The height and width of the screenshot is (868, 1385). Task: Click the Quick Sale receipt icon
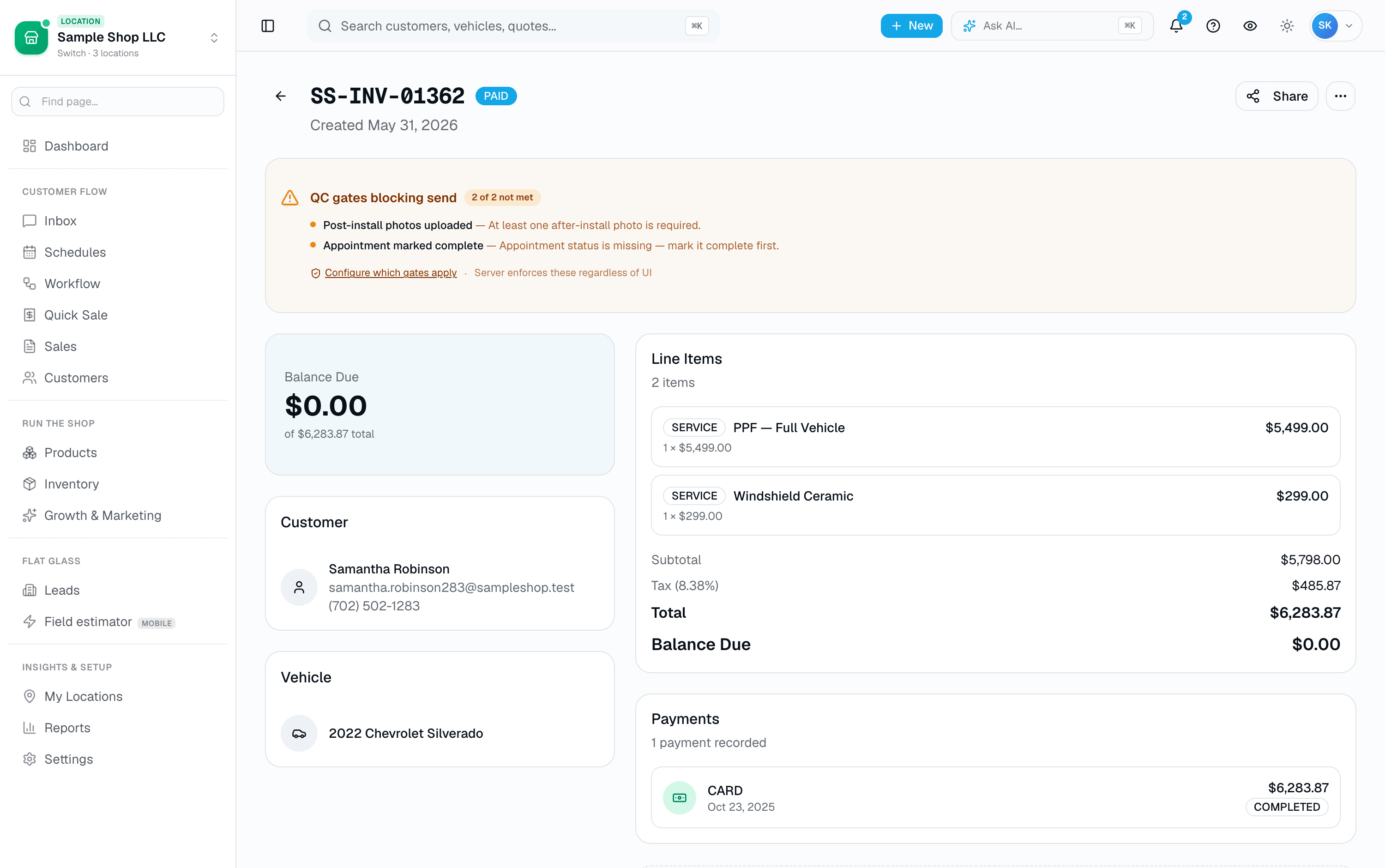tap(29, 315)
